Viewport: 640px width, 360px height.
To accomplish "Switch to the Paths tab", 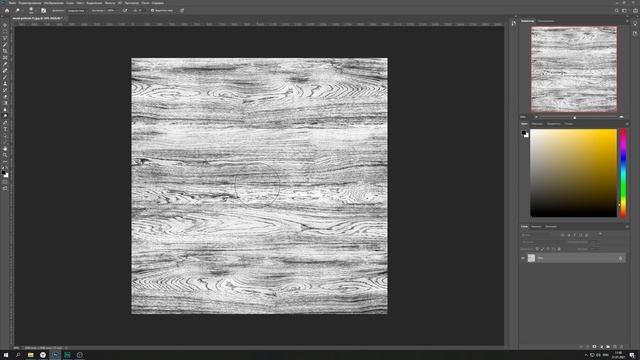I will click(551, 227).
